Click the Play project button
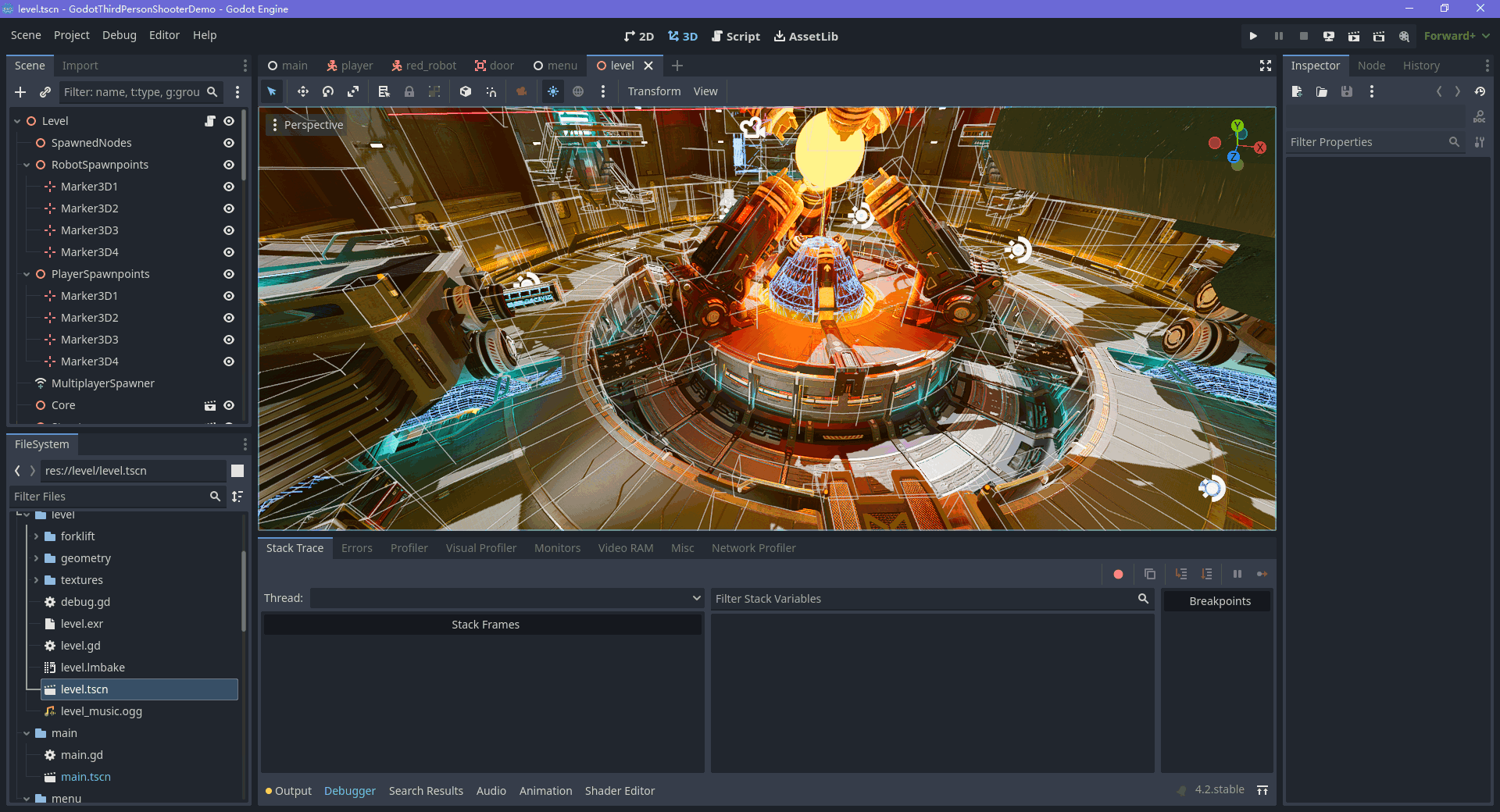Viewport: 1500px width, 812px height. tap(1253, 36)
